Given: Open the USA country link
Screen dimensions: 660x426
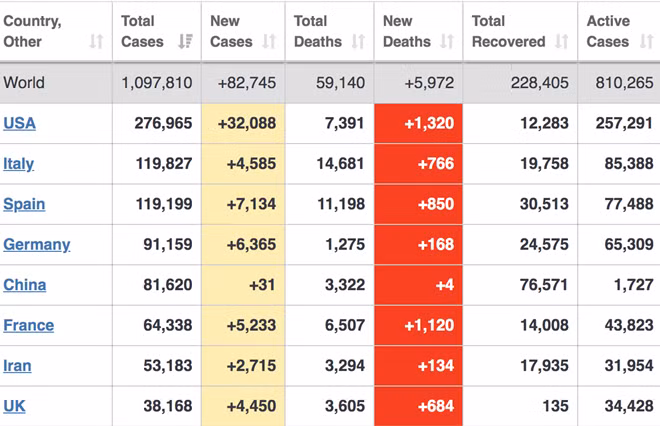Looking at the screenshot, I should [19, 123].
